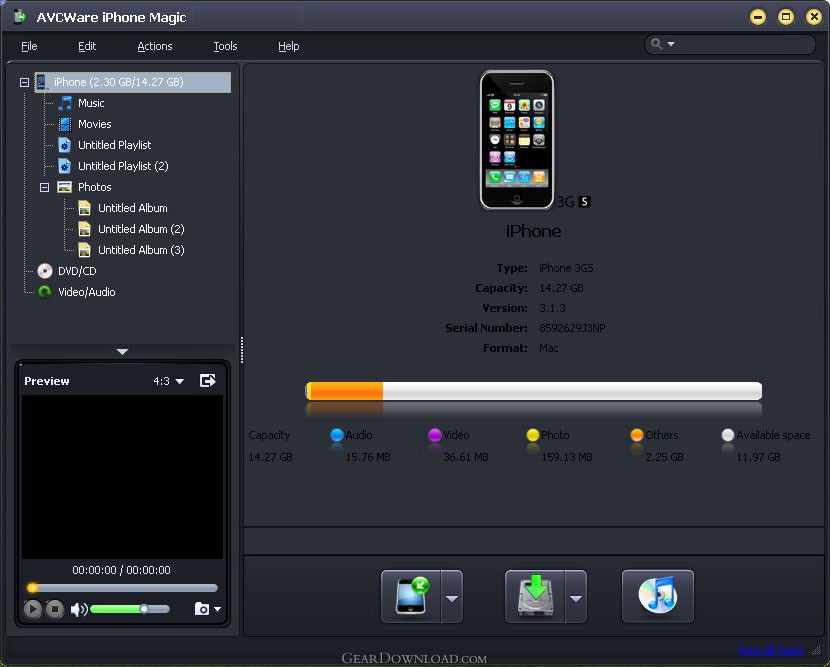830x667 pixels.
Task: Select the iPhone (2.30 GB/14.27 GB) device row
Action: click(x=133, y=82)
